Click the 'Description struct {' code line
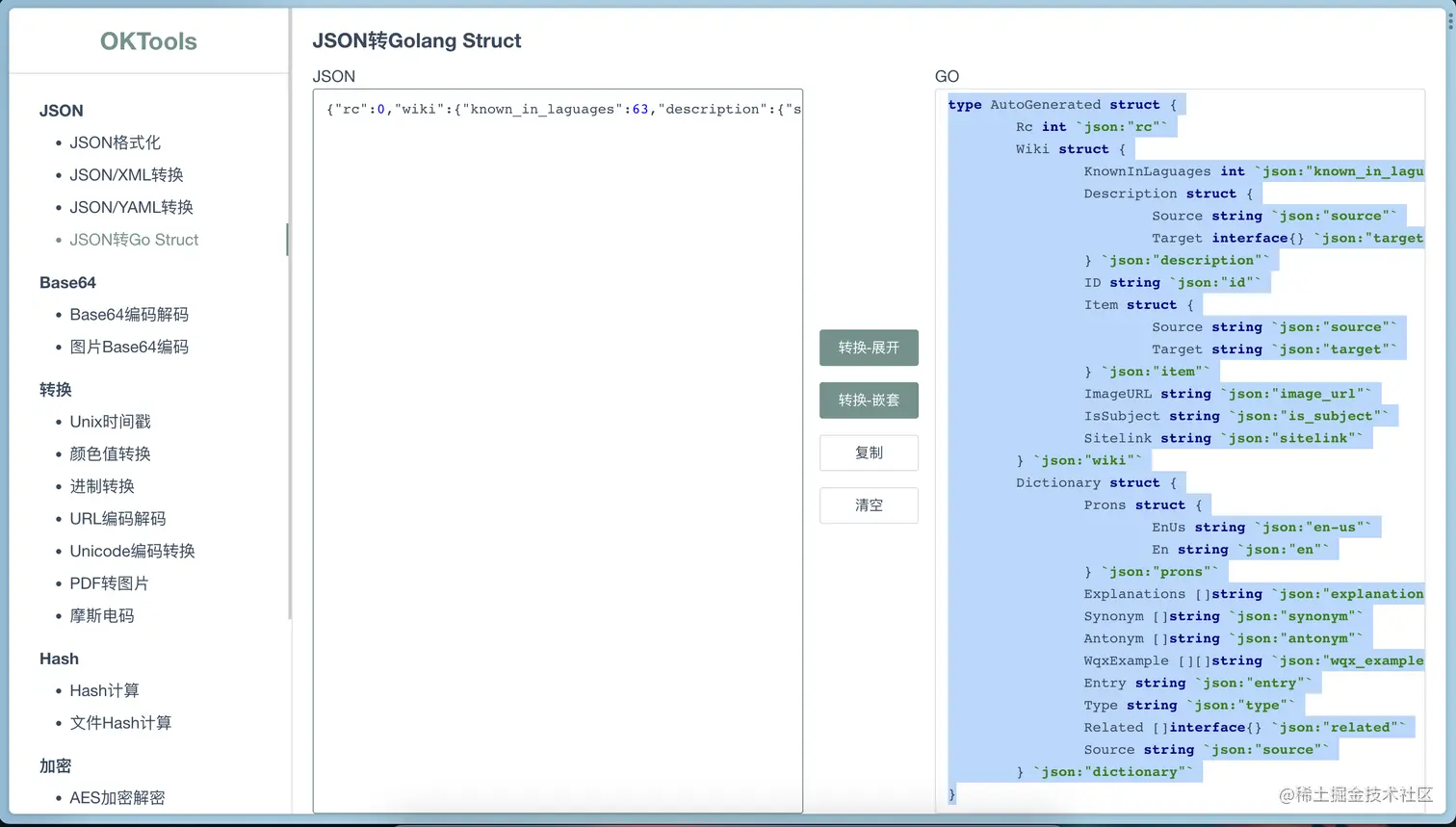Screen dimensions: 1456x827 [x=1168, y=194]
